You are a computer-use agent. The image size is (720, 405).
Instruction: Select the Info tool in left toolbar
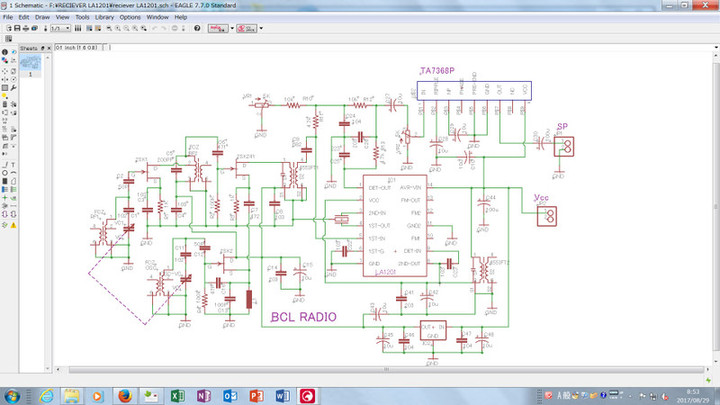pyautogui.click(x=5, y=52)
